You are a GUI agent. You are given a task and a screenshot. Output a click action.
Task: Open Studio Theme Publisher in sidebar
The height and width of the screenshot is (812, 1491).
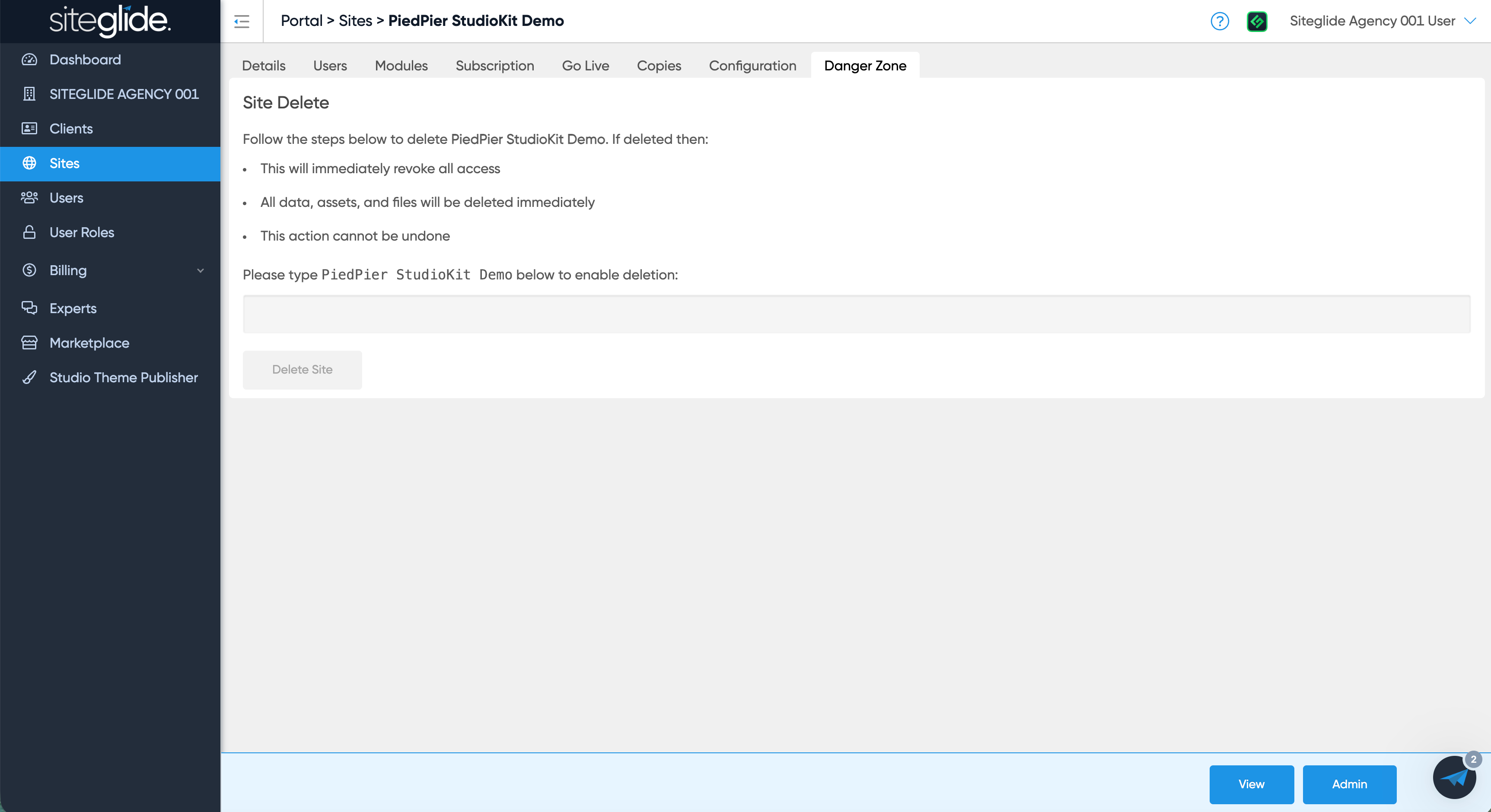point(110,377)
